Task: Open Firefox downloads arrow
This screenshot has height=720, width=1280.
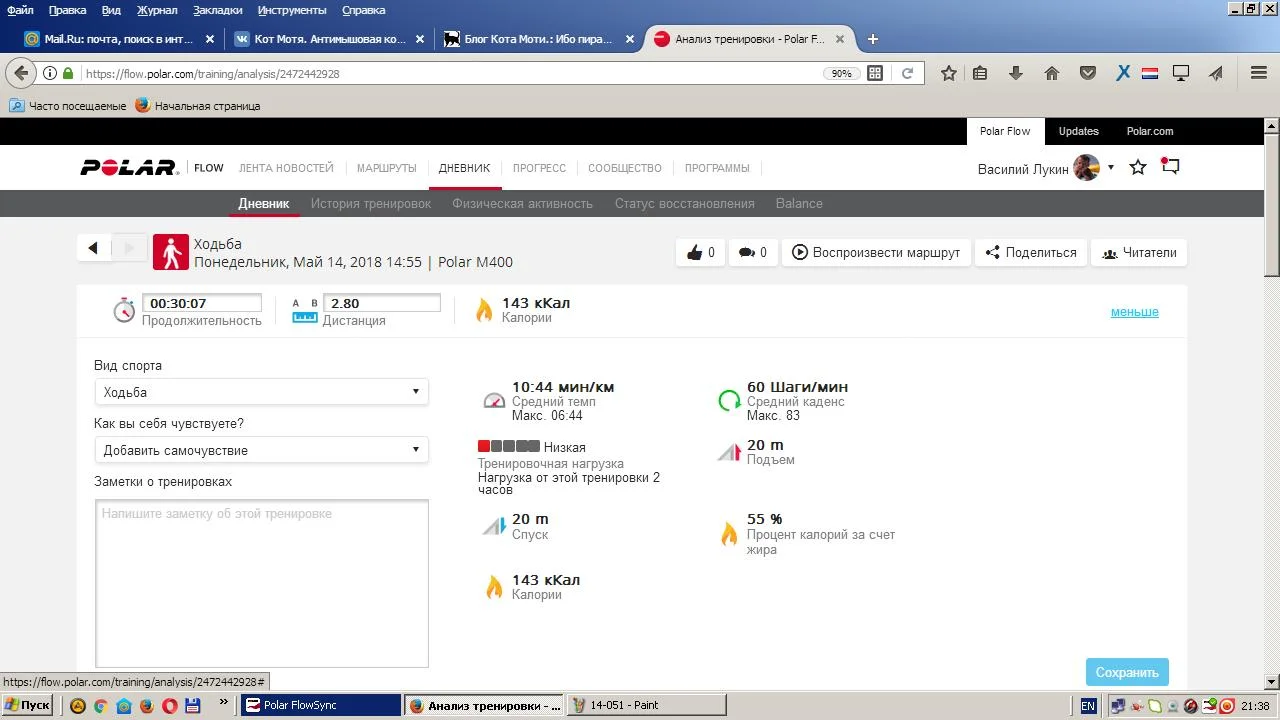Action: pos(1016,73)
